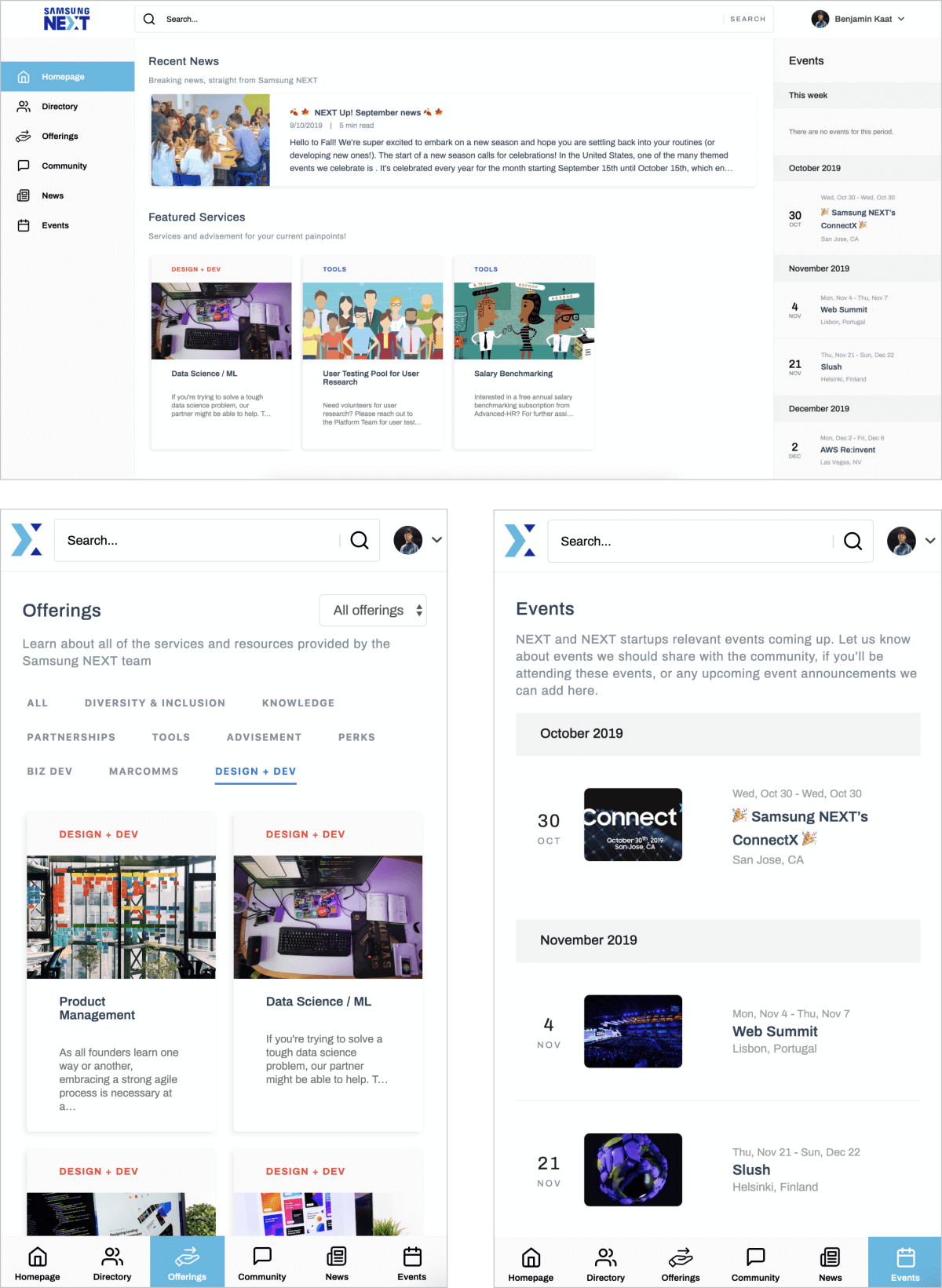Click Slush event image in mobile Events
Viewport: 942px width, 1288px height.
tap(633, 1169)
